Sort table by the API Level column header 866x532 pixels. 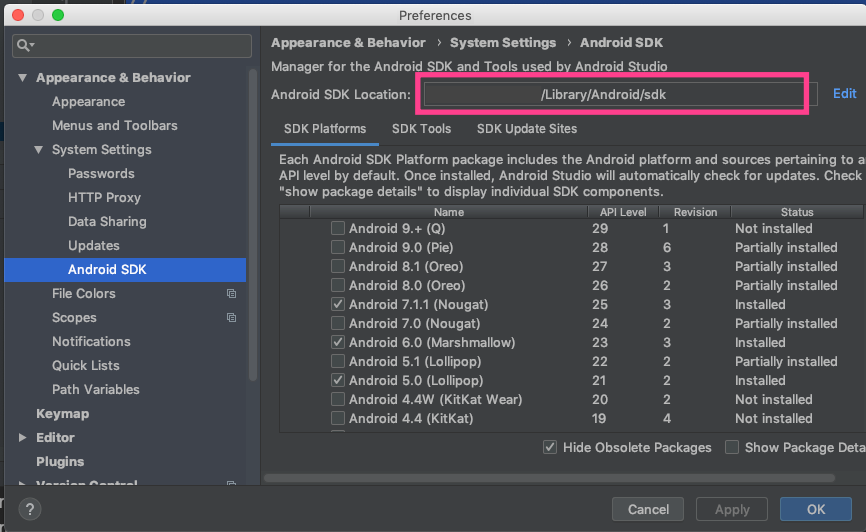(623, 212)
